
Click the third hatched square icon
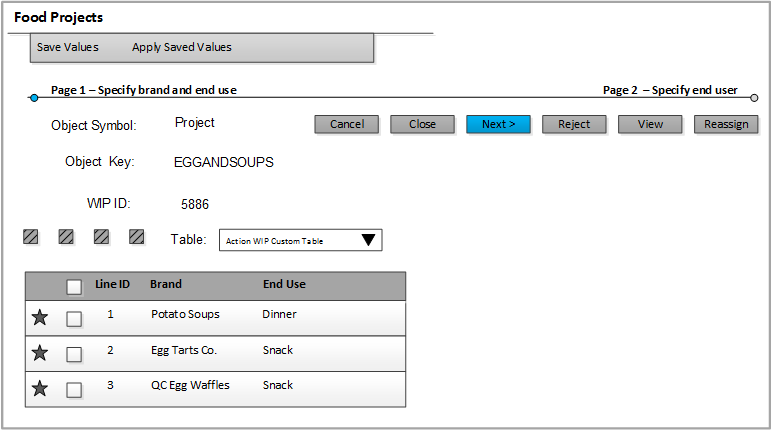(101, 237)
